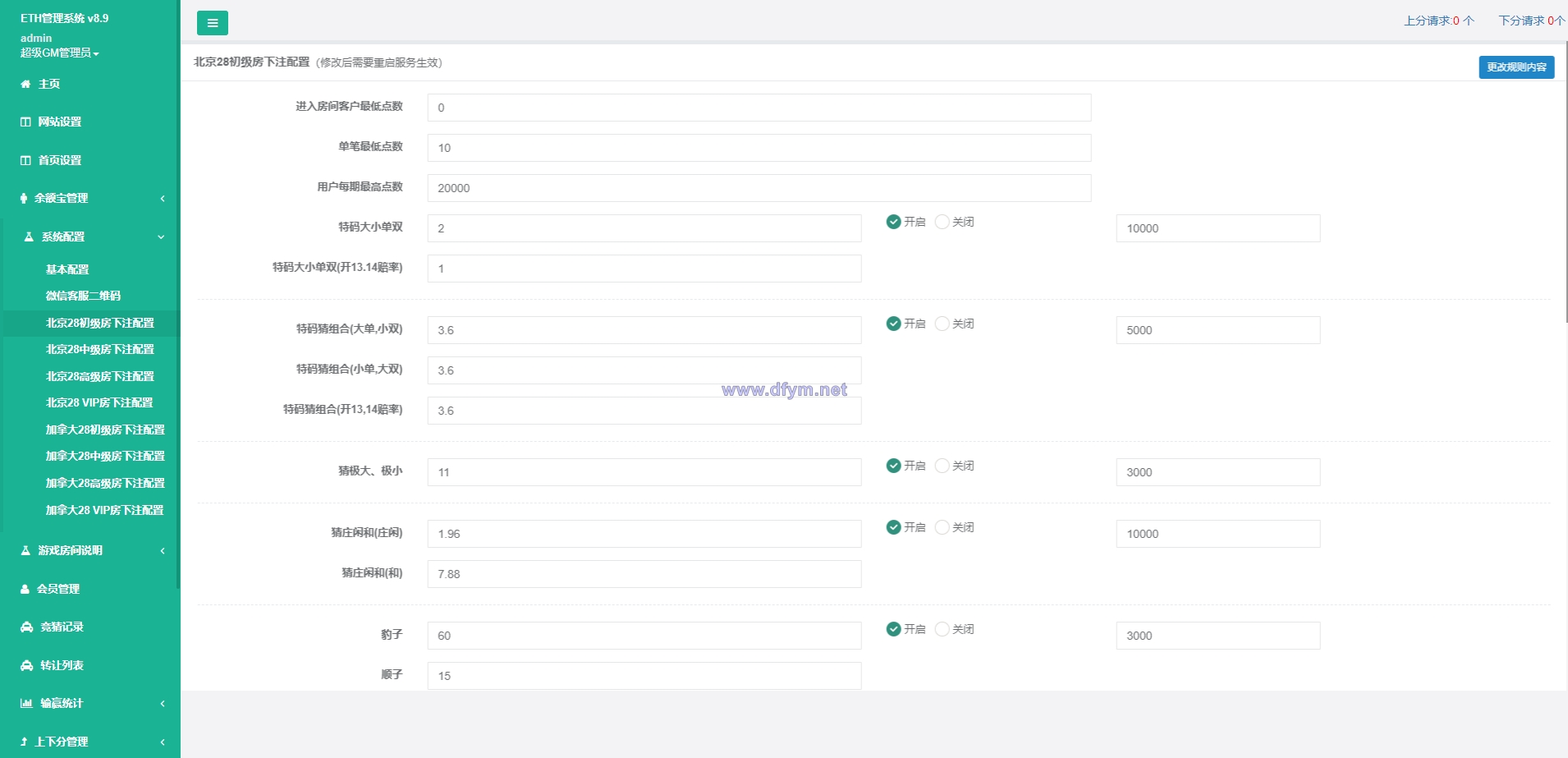The image size is (1568, 758).
Task: Click the home icon beside 主页
Action: point(25,84)
